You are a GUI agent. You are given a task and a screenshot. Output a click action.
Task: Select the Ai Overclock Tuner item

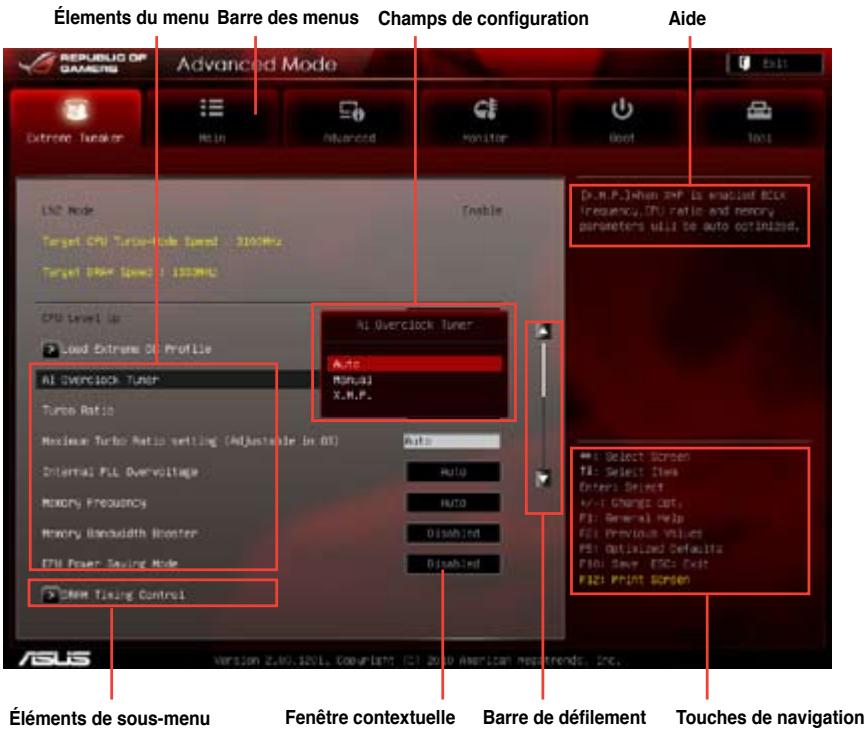[177, 380]
